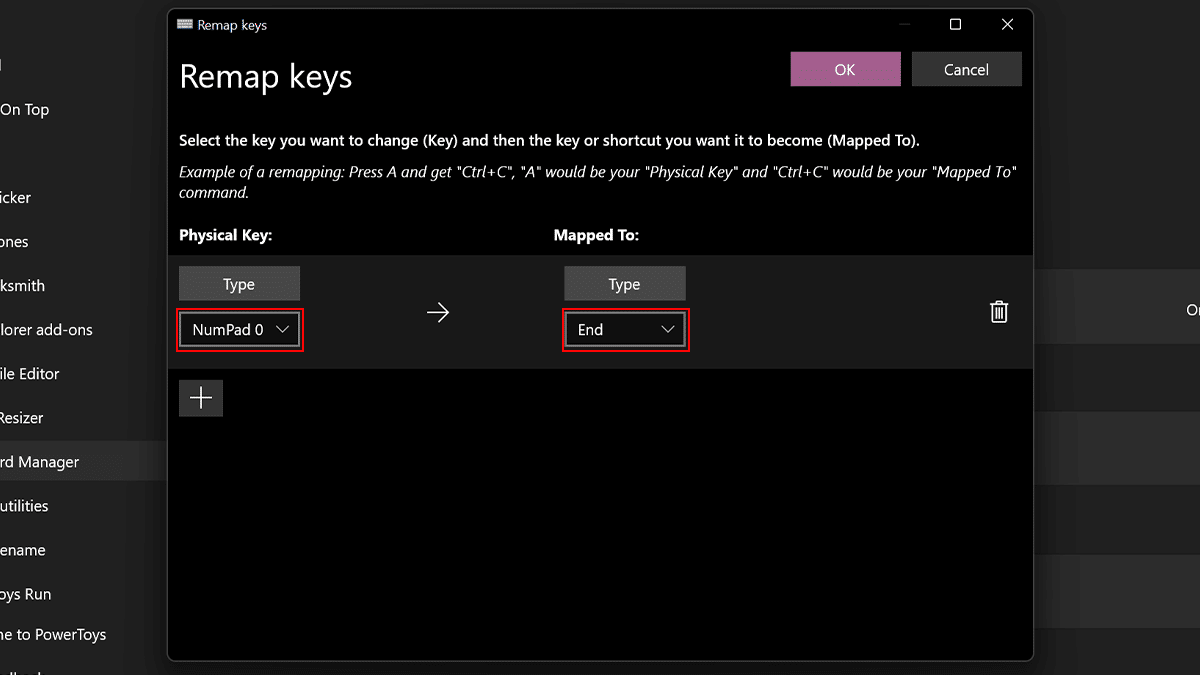Image resolution: width=1200 pixels, height=675 pixels.
Task: Click the keyboard icon in title bar
Action: [x=185, y=25]
